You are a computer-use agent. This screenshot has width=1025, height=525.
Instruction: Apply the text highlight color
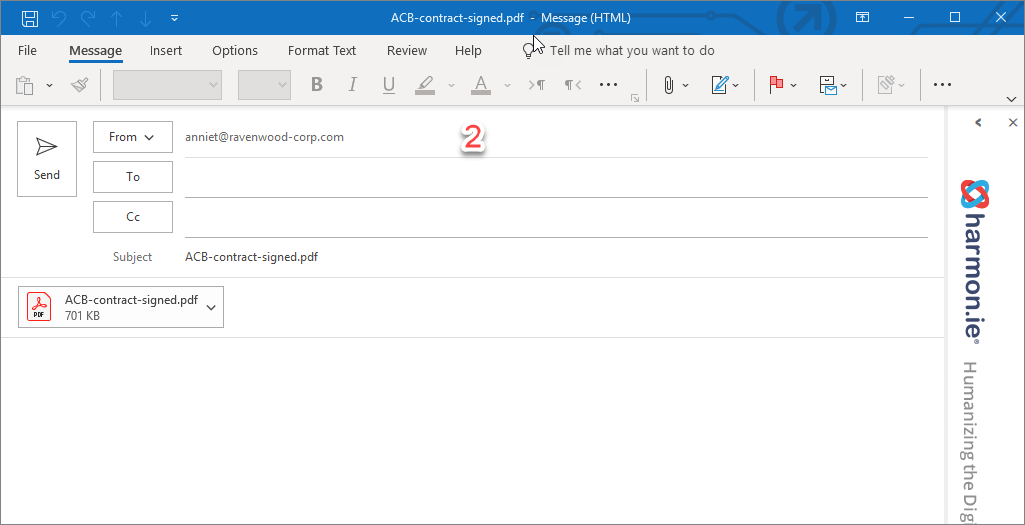(x=425, y=85)
